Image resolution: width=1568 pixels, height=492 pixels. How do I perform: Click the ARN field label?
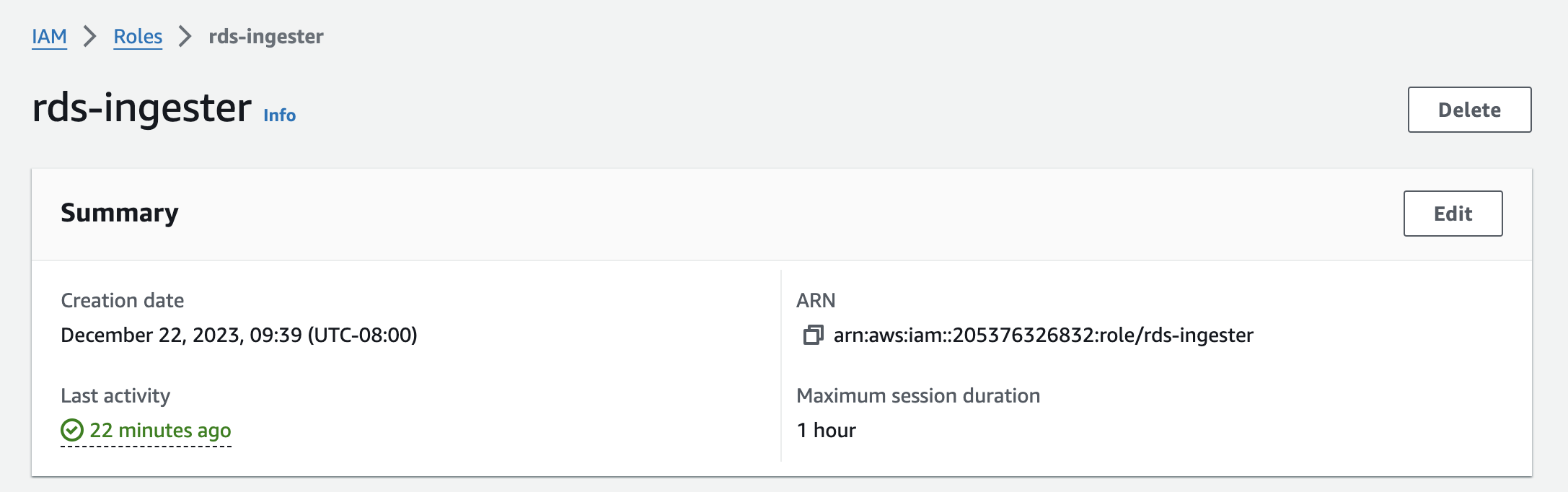click(816, 300)
